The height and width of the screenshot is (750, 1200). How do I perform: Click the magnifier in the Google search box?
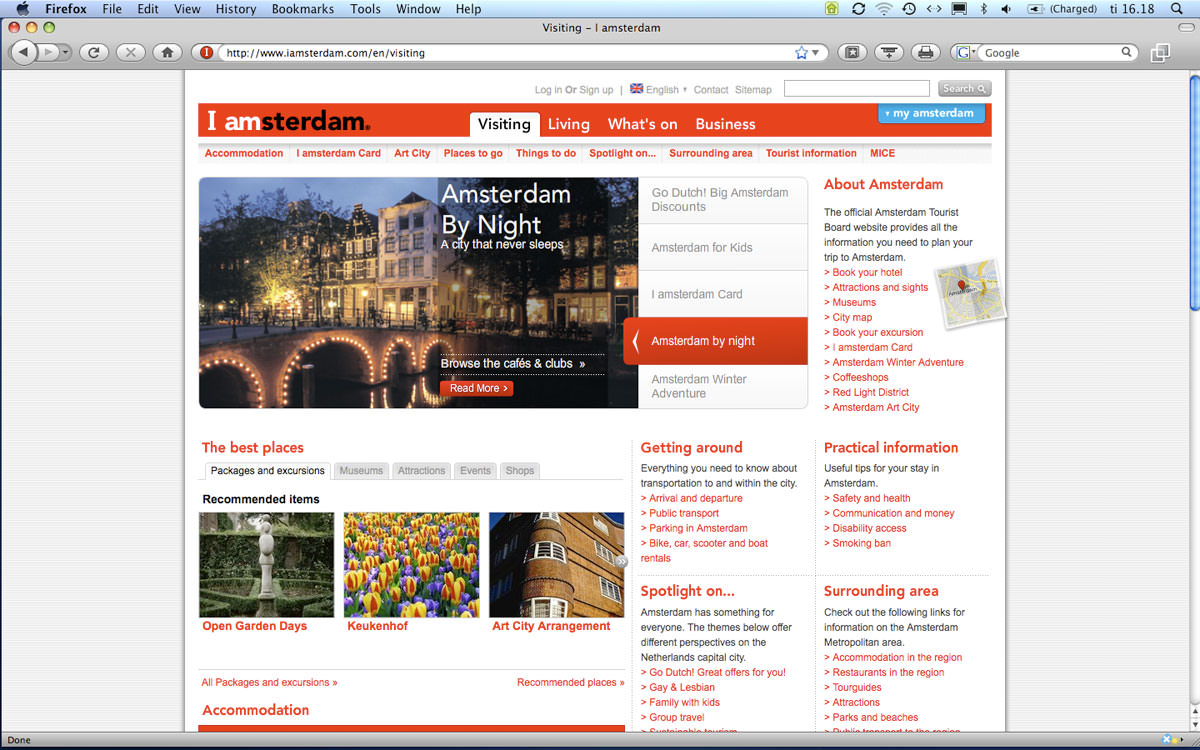pos(1127,52)
